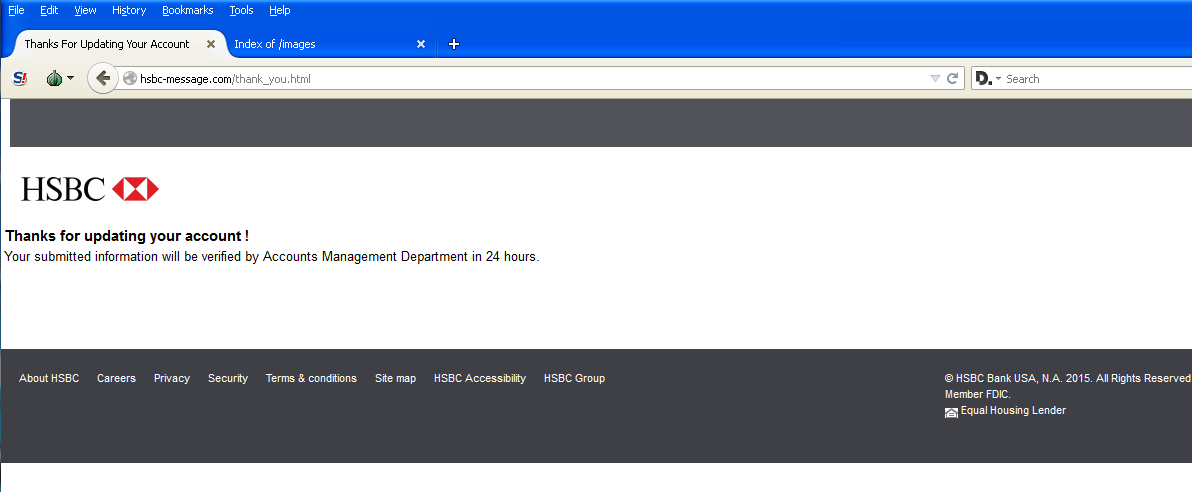The height and width of the screenshot is (492, 1192).
Task: Click the green onion extension icon
Action: 54,78
